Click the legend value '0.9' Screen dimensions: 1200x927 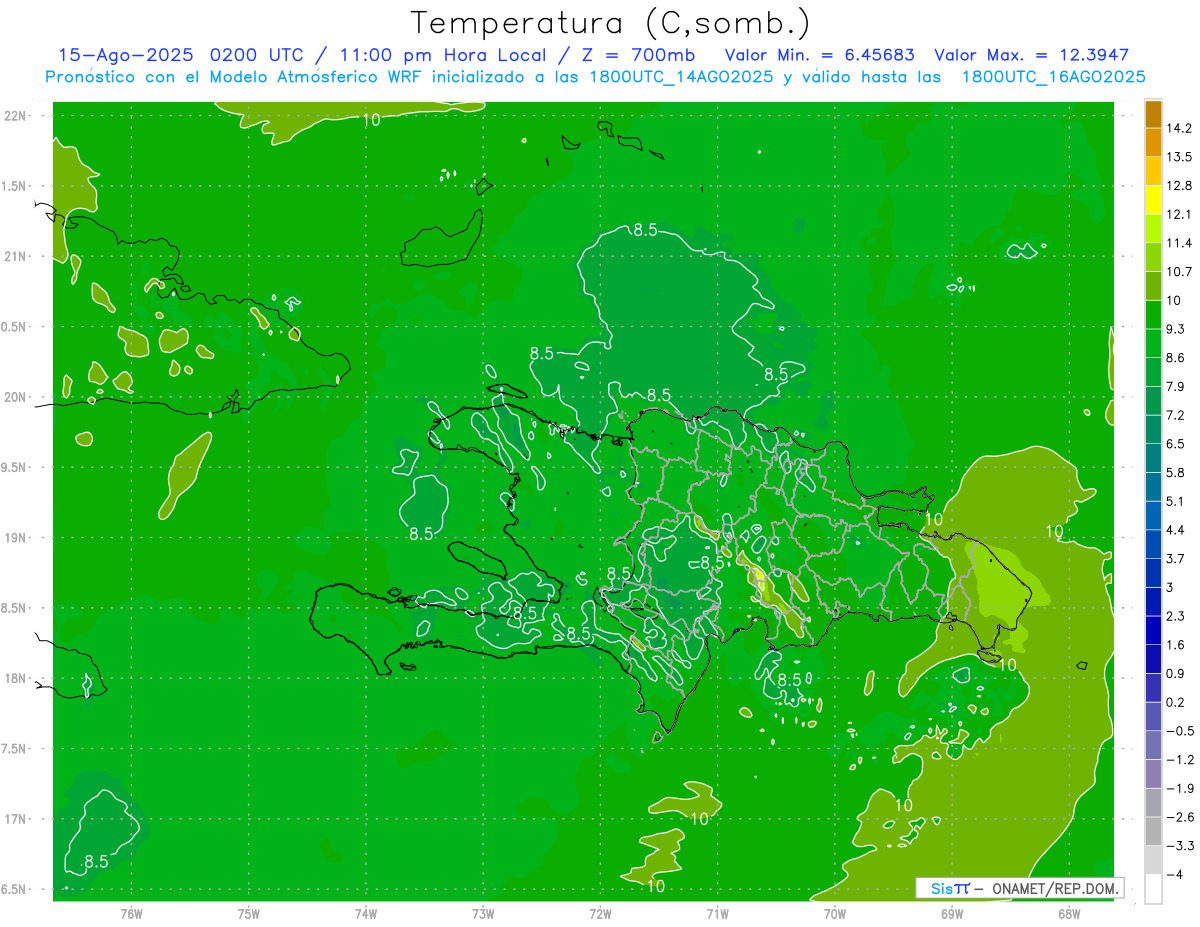point(1177,673)
